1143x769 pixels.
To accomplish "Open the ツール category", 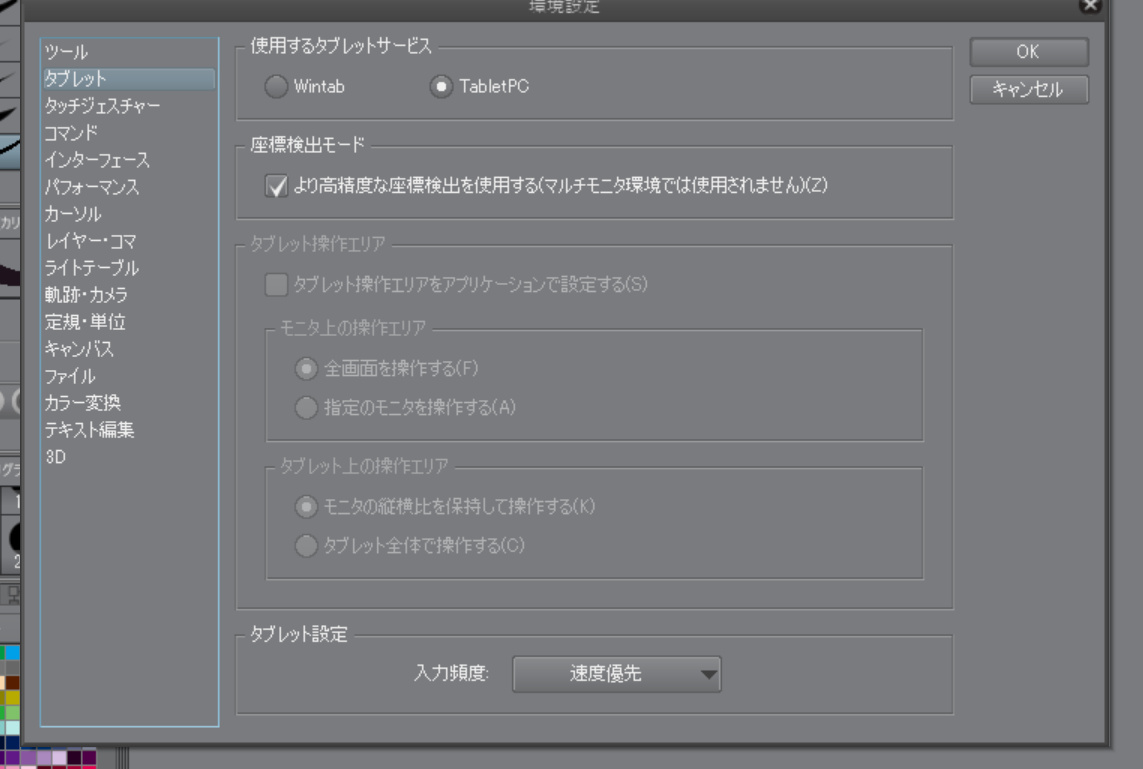I will pos(129,52).
